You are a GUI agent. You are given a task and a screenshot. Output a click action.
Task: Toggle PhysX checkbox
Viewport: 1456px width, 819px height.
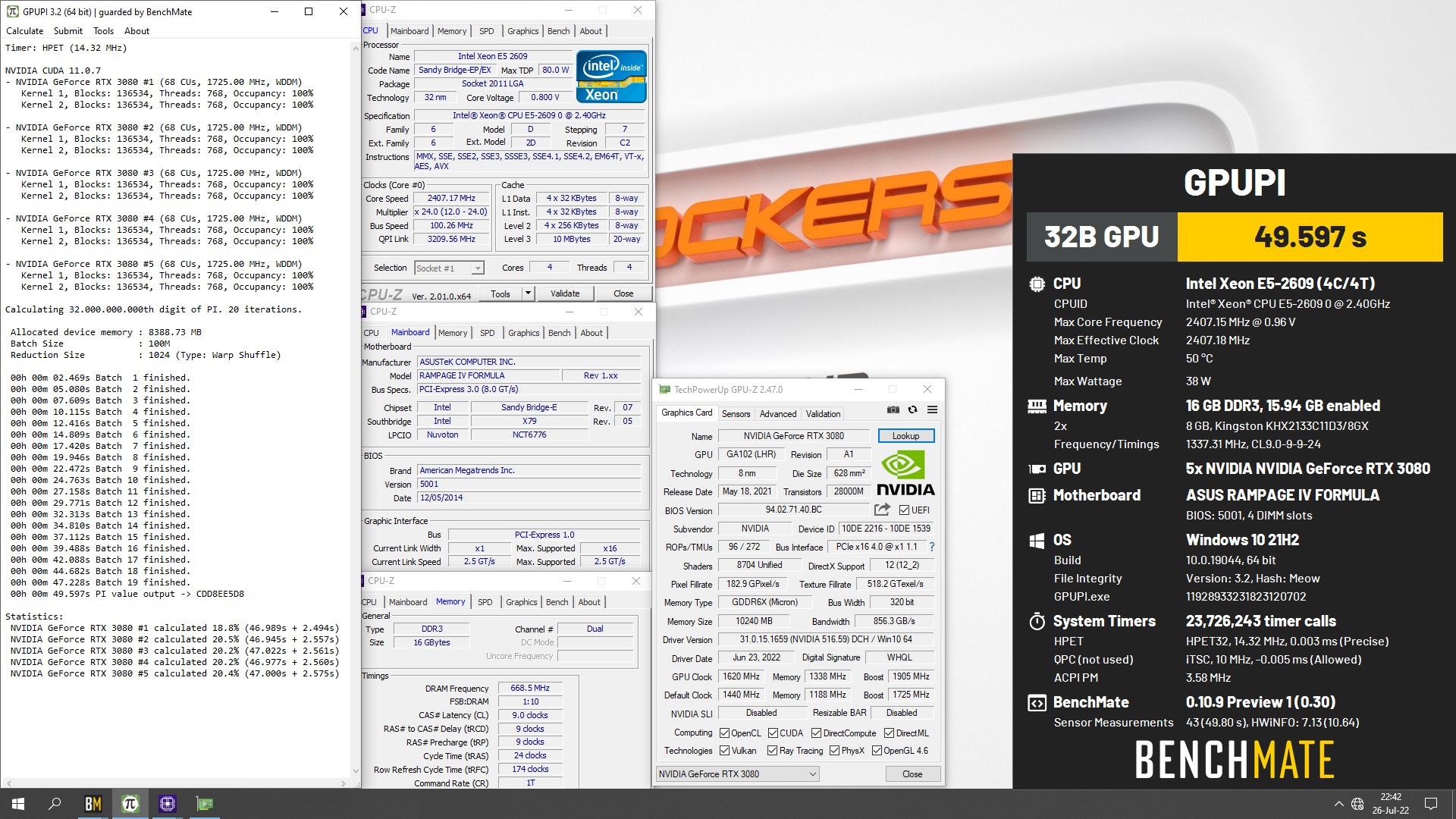(x=834, y=751)
